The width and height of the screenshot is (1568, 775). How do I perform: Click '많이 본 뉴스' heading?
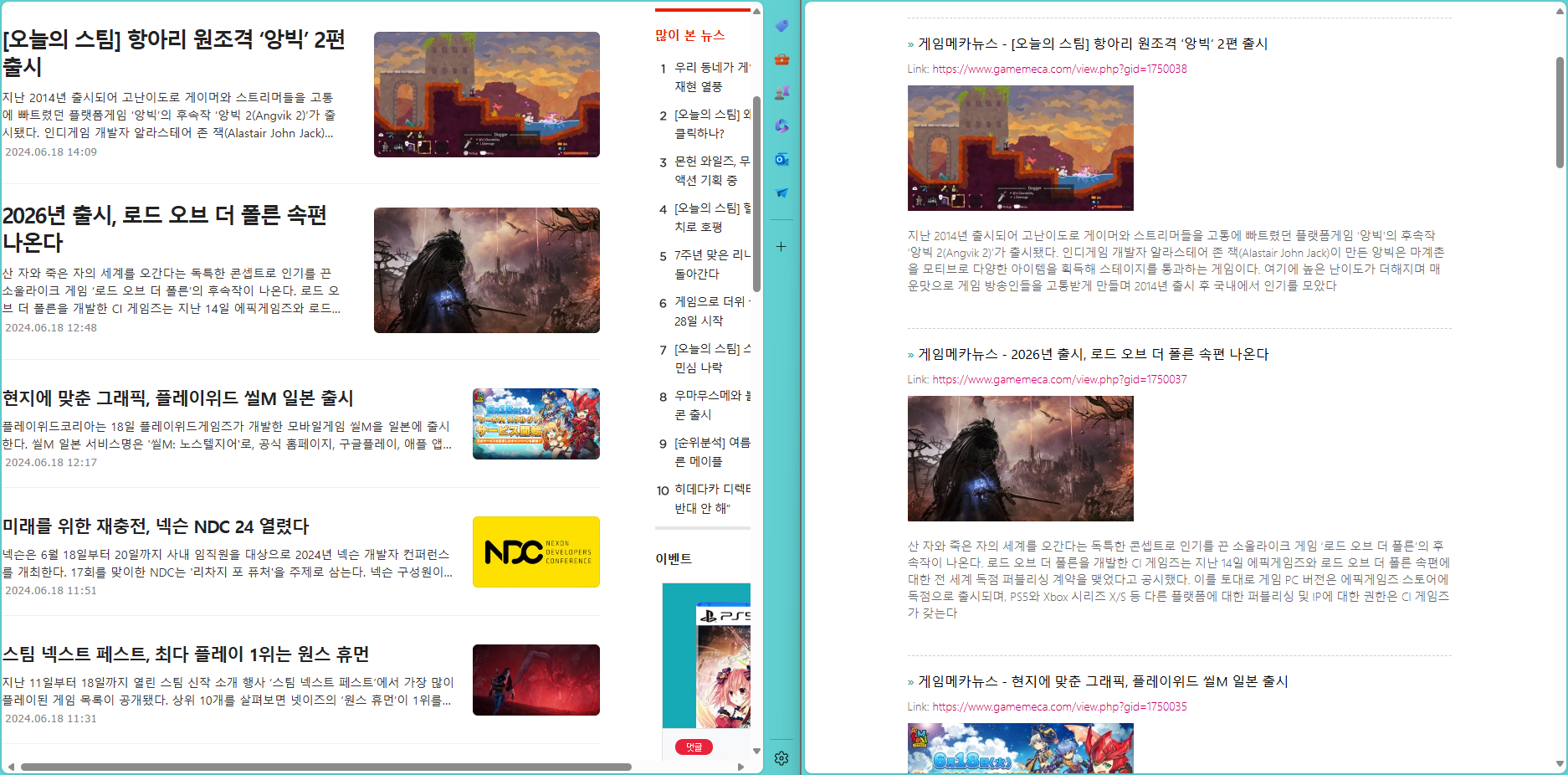690,35
